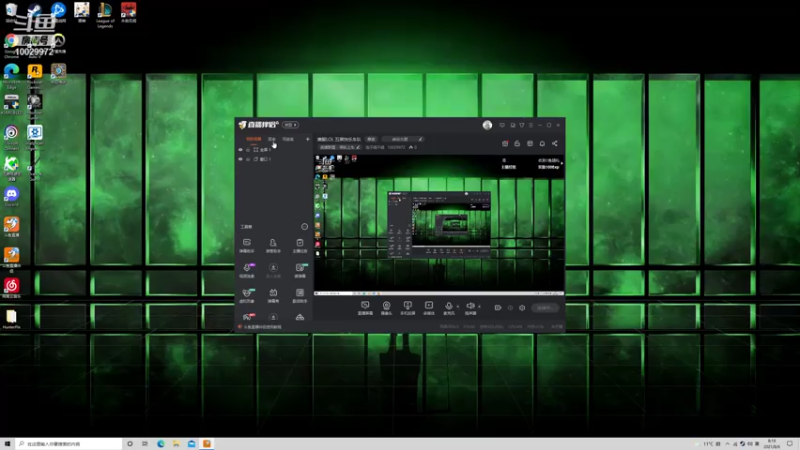Screen dimensions: 800x450
Task: Open the share icon in the room bar
Action: pos(555,143)
